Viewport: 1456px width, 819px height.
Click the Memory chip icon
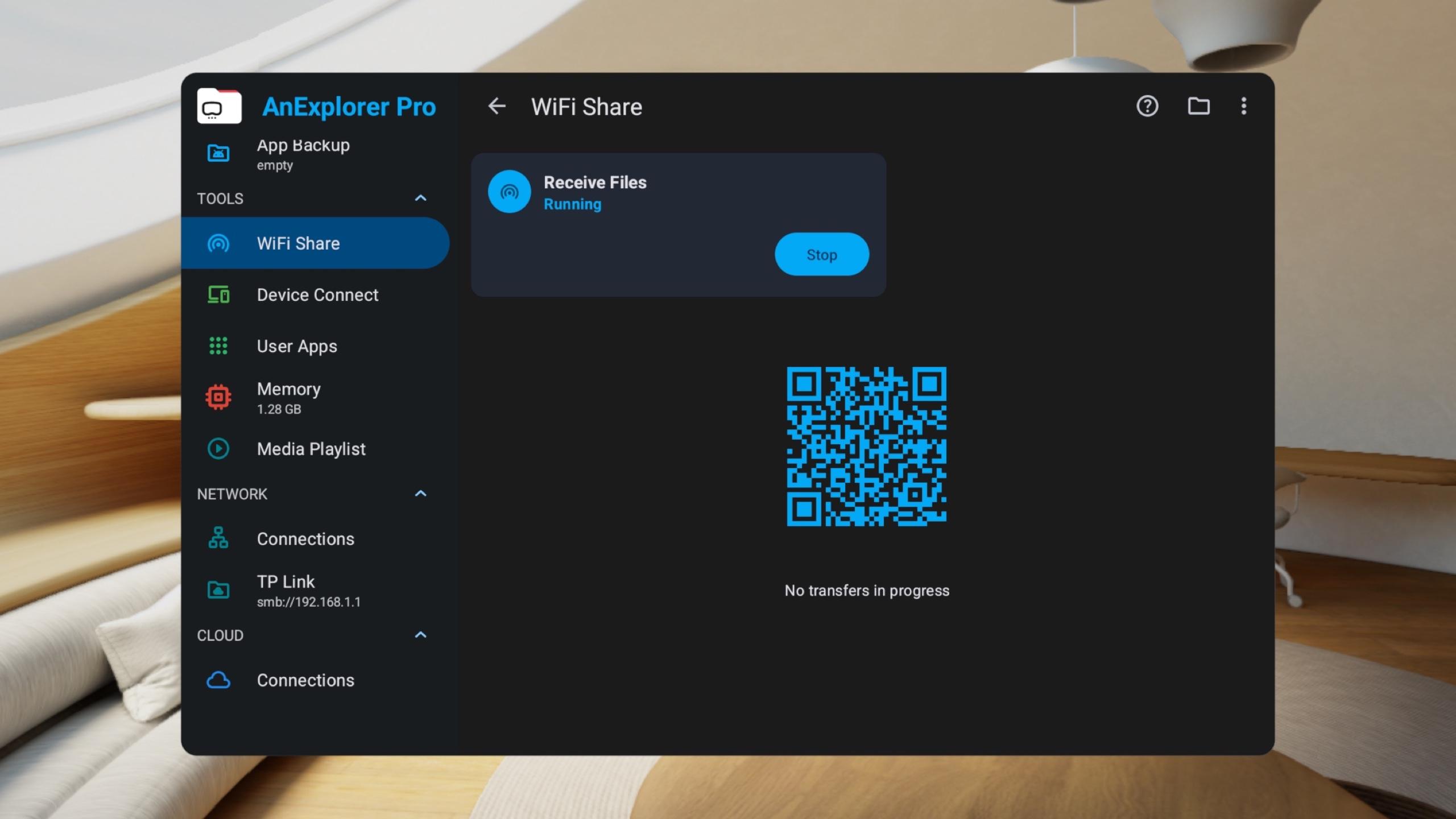pos(218,398)
